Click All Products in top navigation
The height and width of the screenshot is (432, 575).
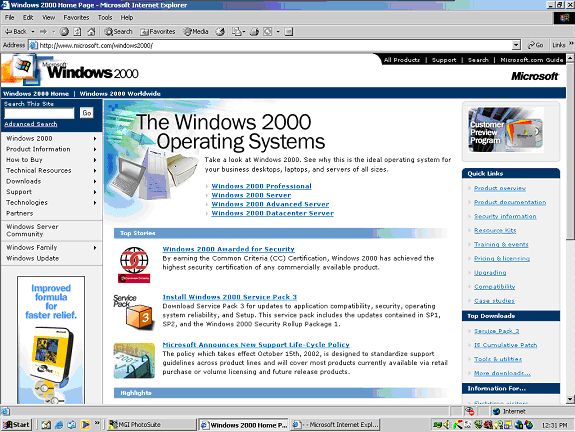(x=402, y=60)
